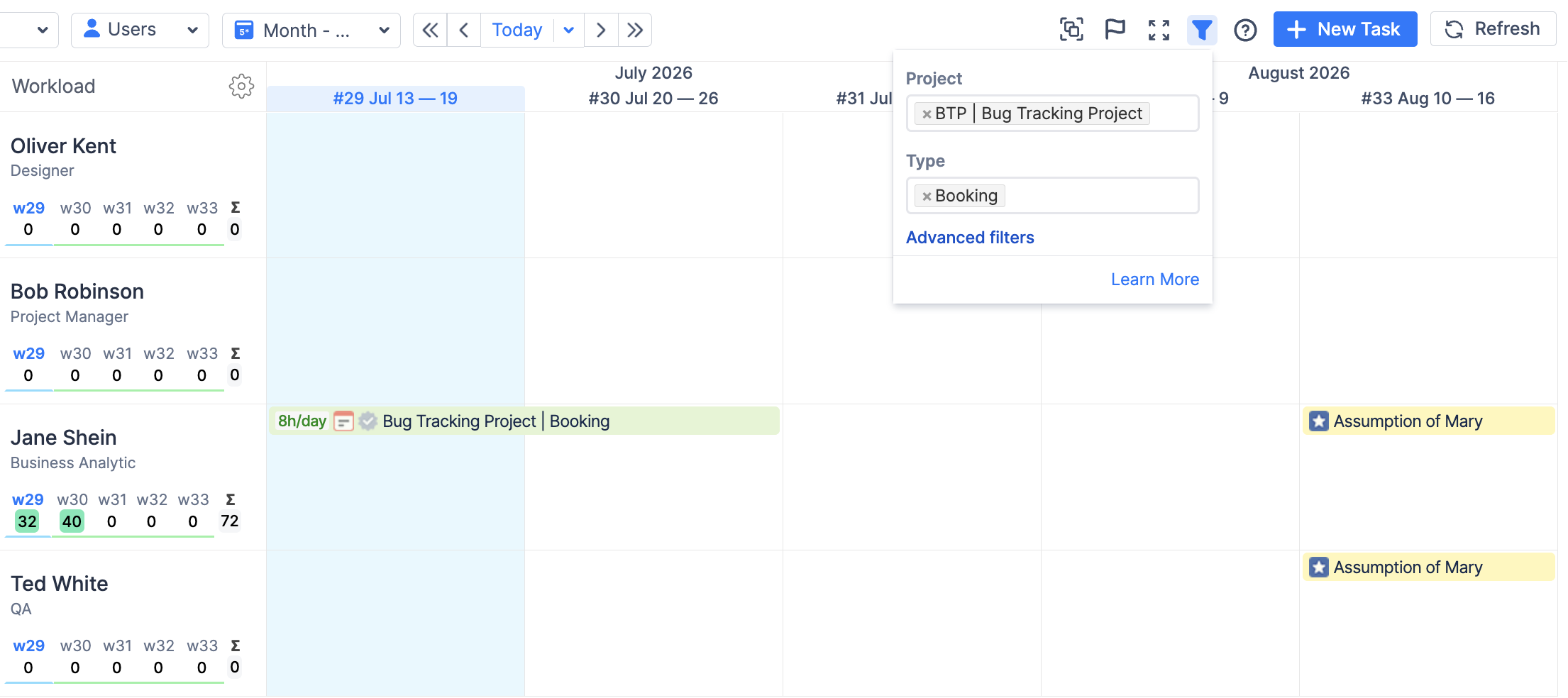Open the Month view dropdown
This screenshot has height=698, width=1568.
(311, 30)
